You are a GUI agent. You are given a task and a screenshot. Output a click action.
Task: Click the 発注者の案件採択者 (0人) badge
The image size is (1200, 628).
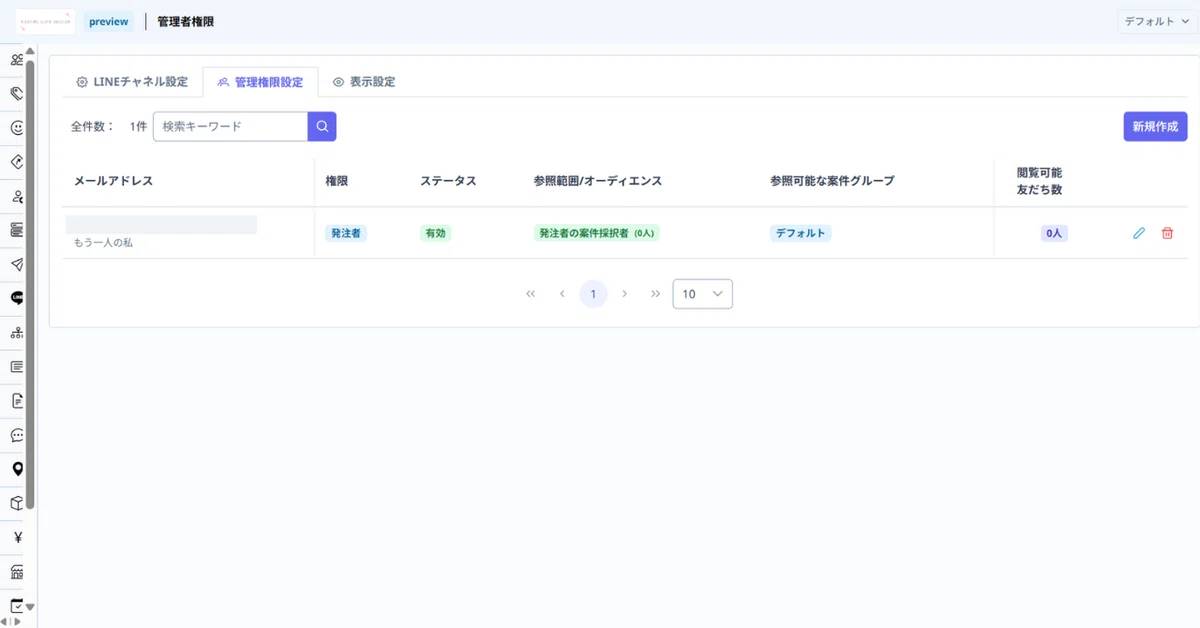click(x=596, y=233)
